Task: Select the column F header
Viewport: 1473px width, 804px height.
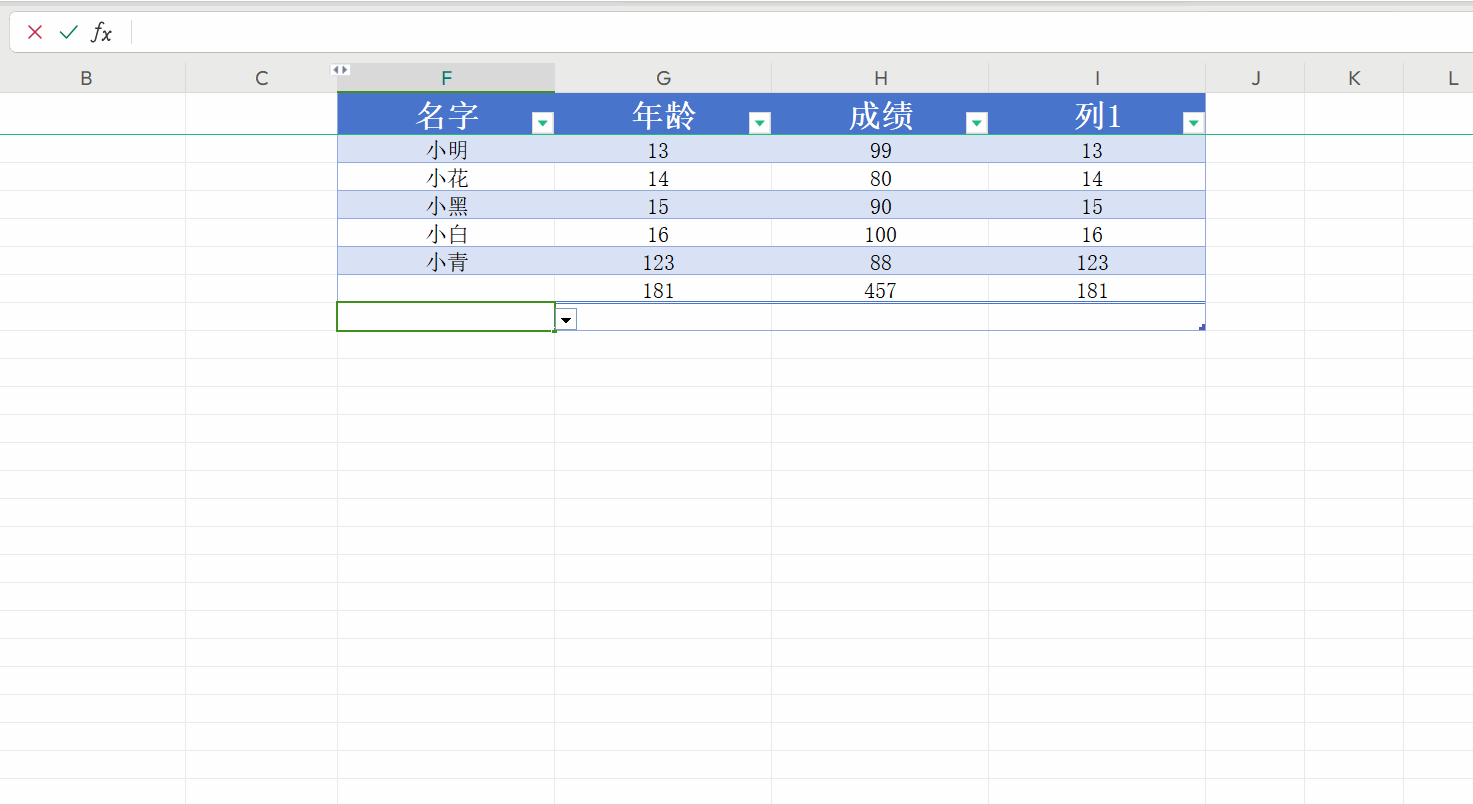Action: coord(446,78)
